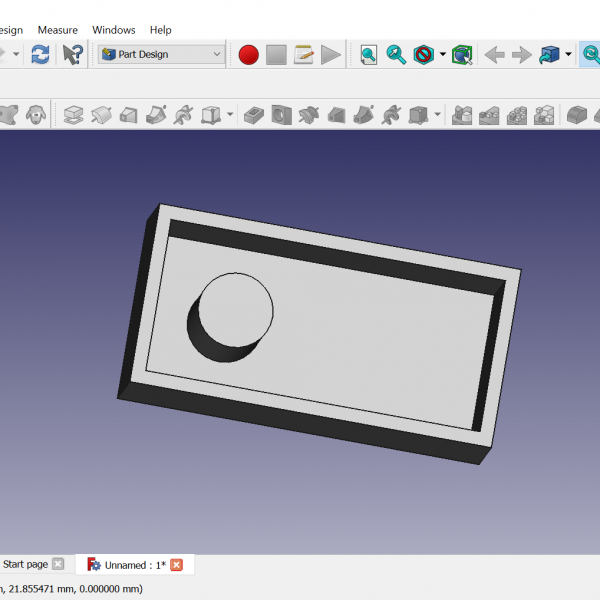The width and height of the screenshot is (600, 600).
Task: Click Fit All view icon
Action: click(369, 55)
